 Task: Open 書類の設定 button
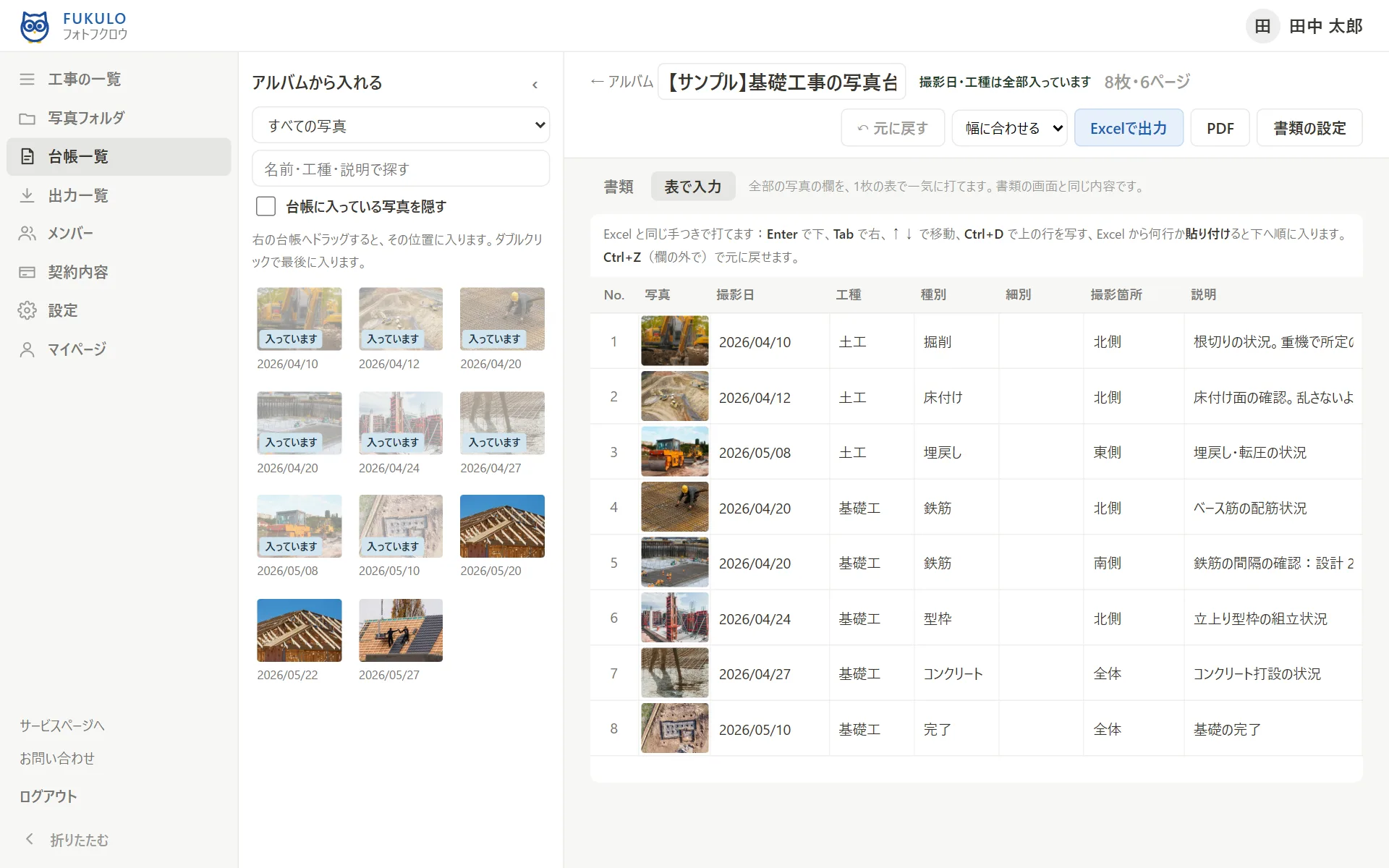[x=1309, y=128]
